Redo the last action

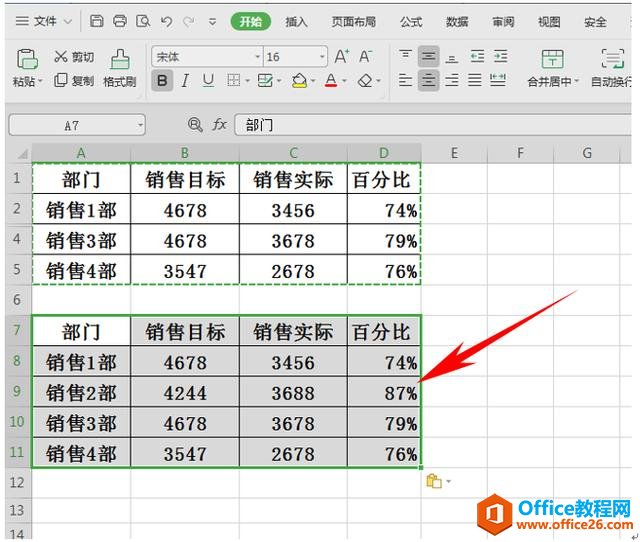pyautogui.click(x=189, y=21)
